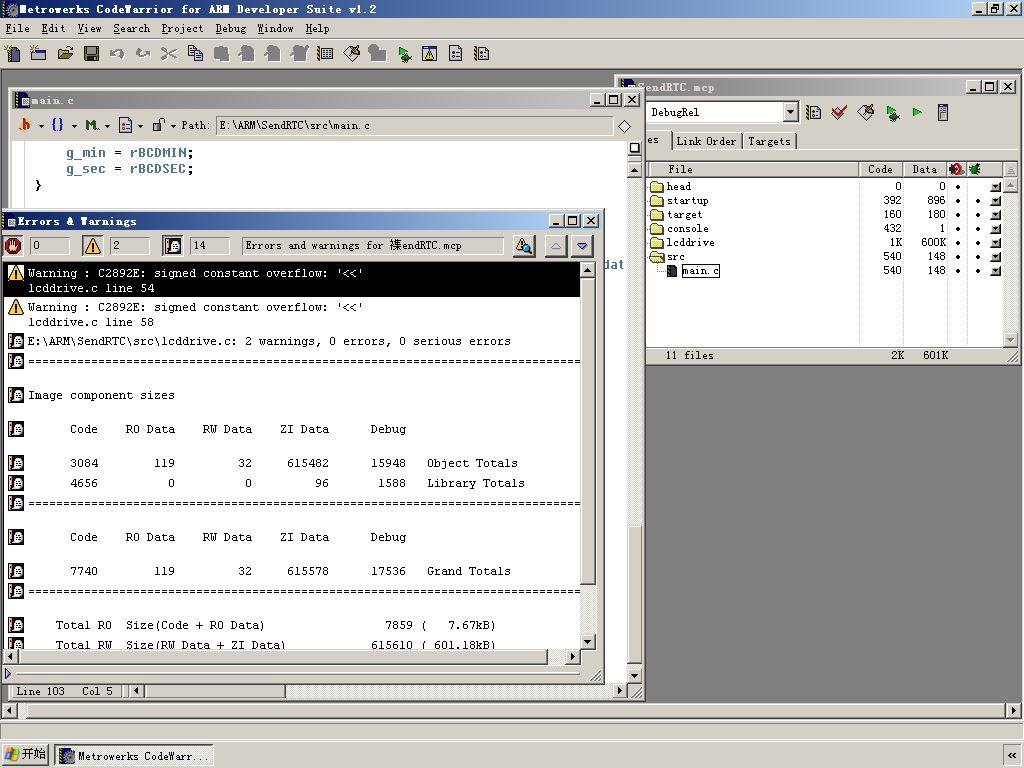Select the lcddrive.c line 58 warning

click(x=292, y=314)
